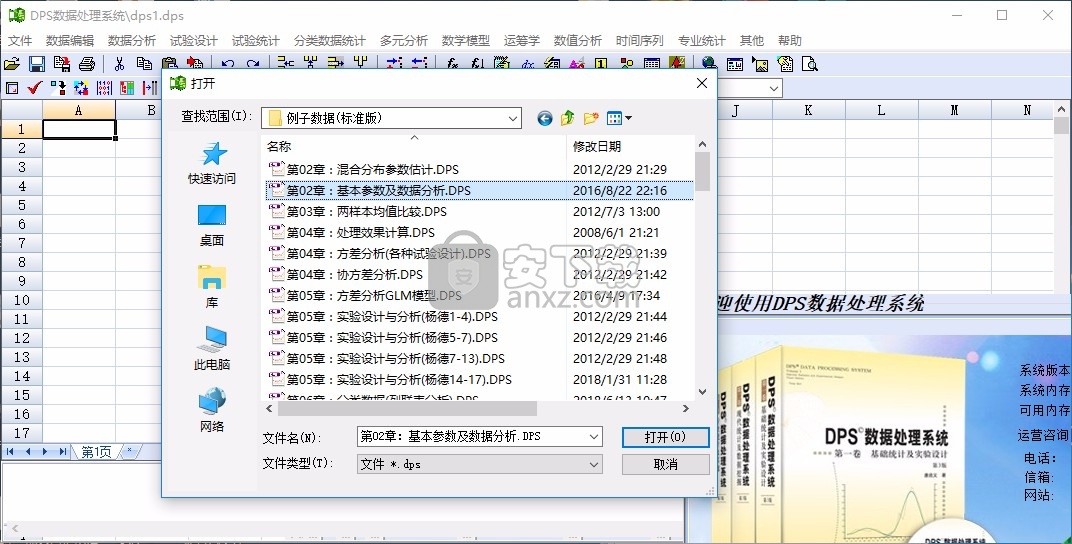Open the view menu dropdown in dialog
1072x544 pixels.
point(619,118)
